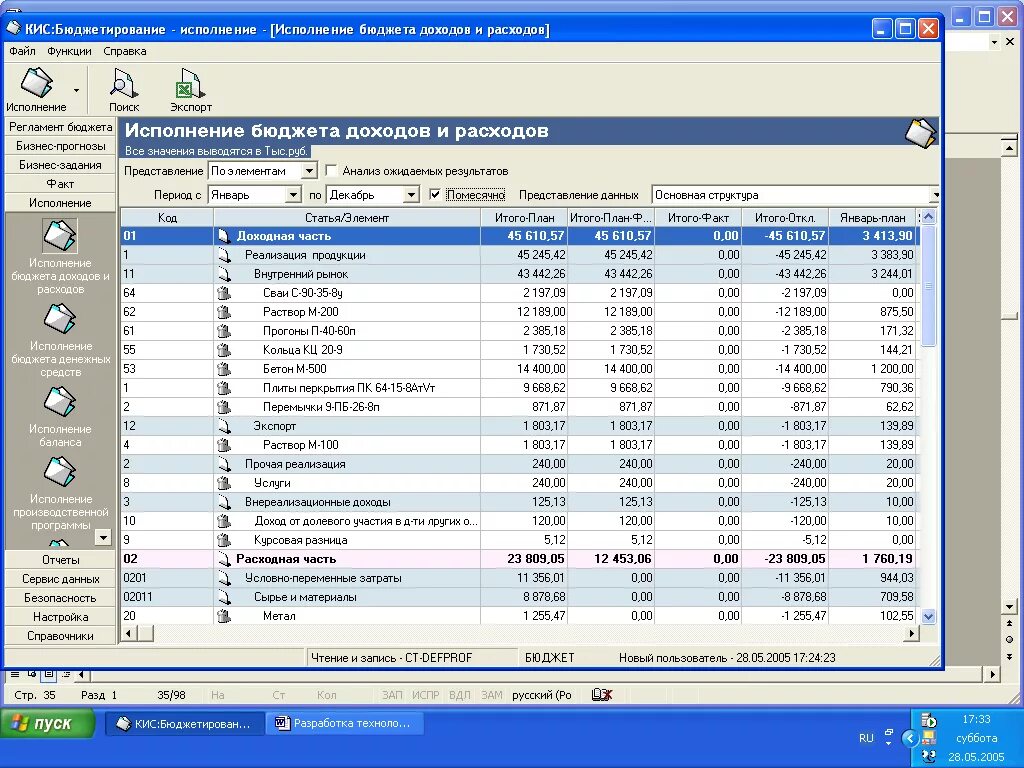This screenshot has height=768, width=1024.
Task: Select the Сырье и материалы row
Action: [520, 597]
